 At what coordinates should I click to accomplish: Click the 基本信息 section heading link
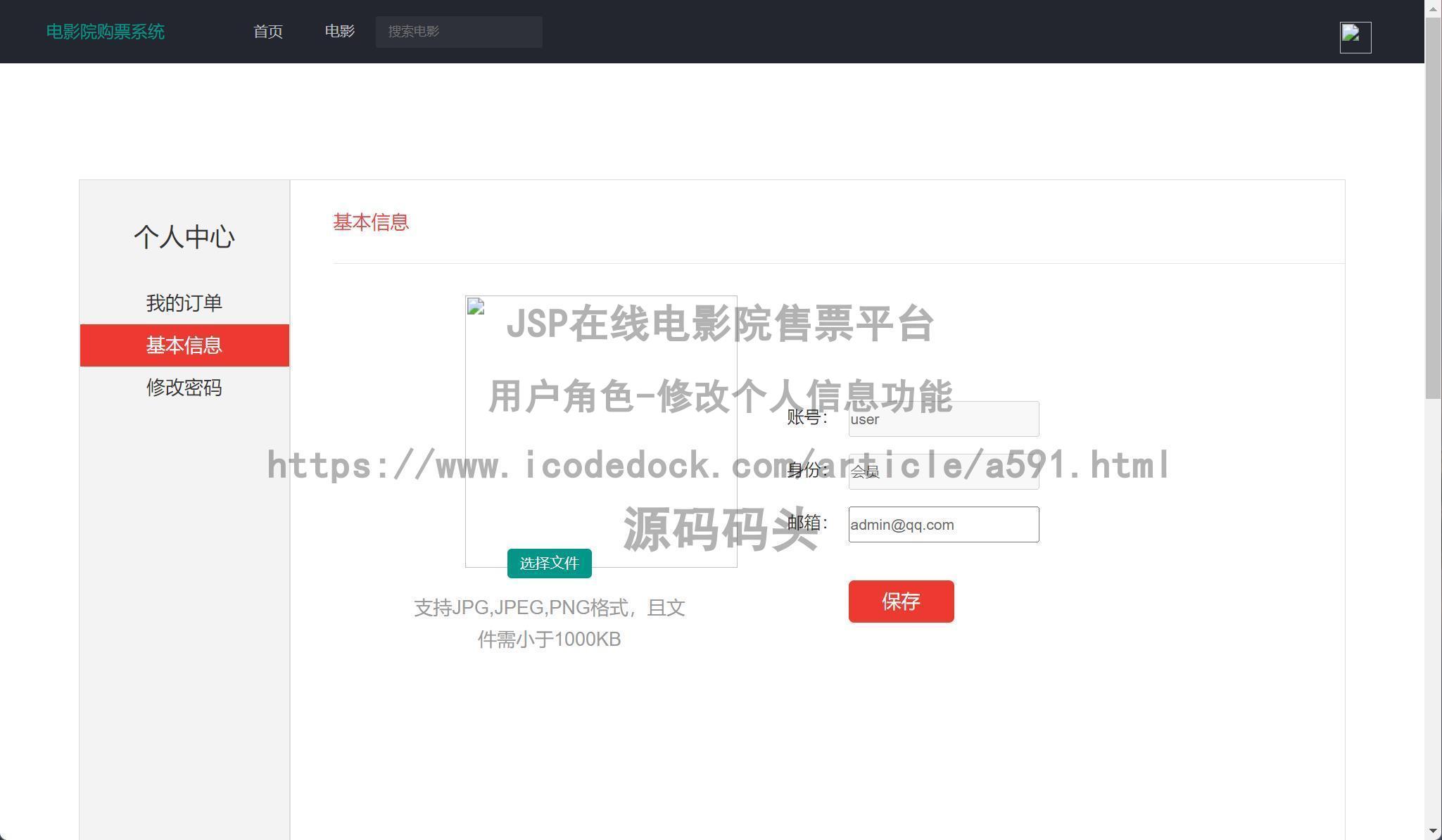click(x=371, y=222)
